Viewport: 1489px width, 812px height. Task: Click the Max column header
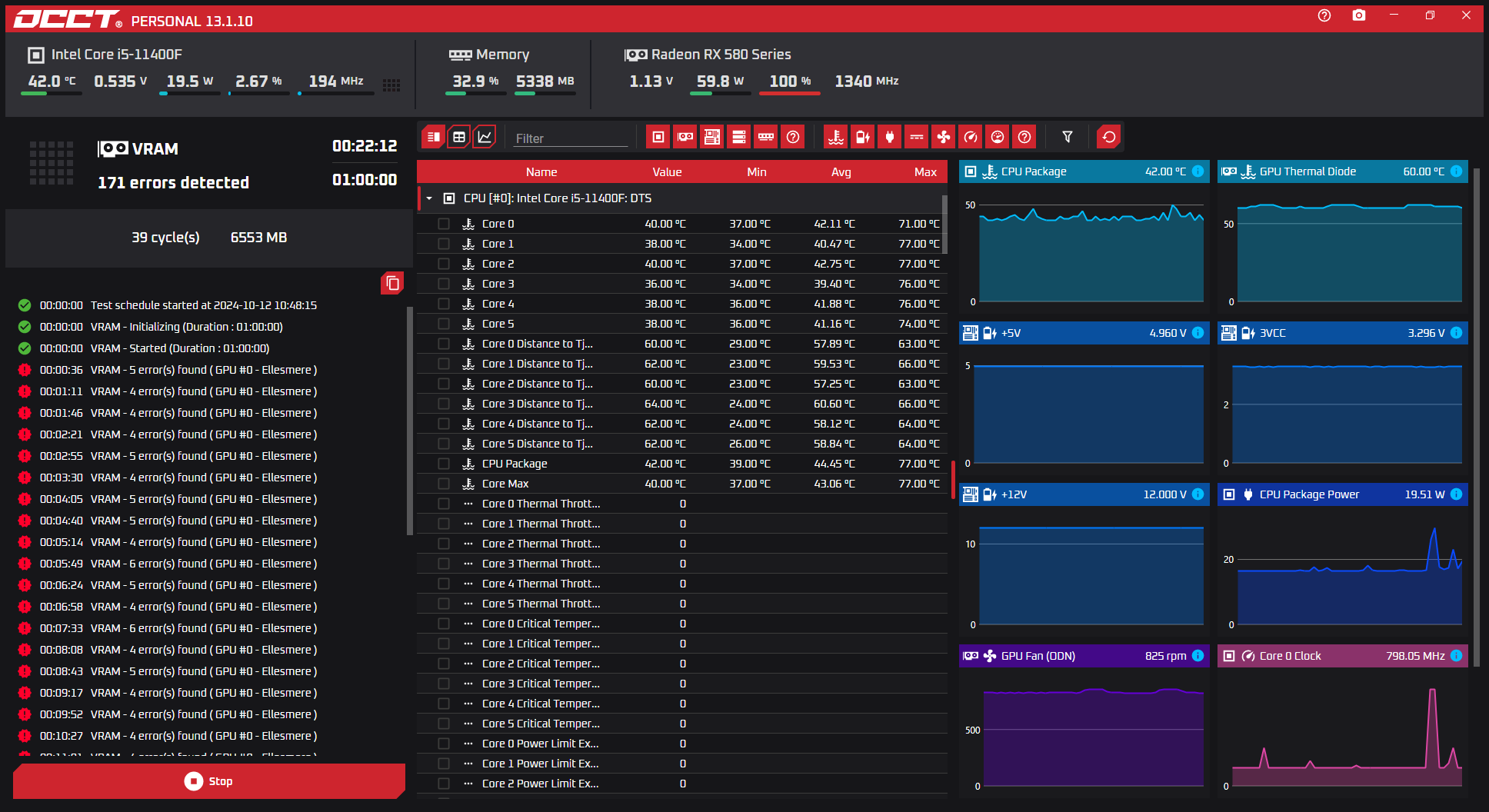click(x=924, y=172)
